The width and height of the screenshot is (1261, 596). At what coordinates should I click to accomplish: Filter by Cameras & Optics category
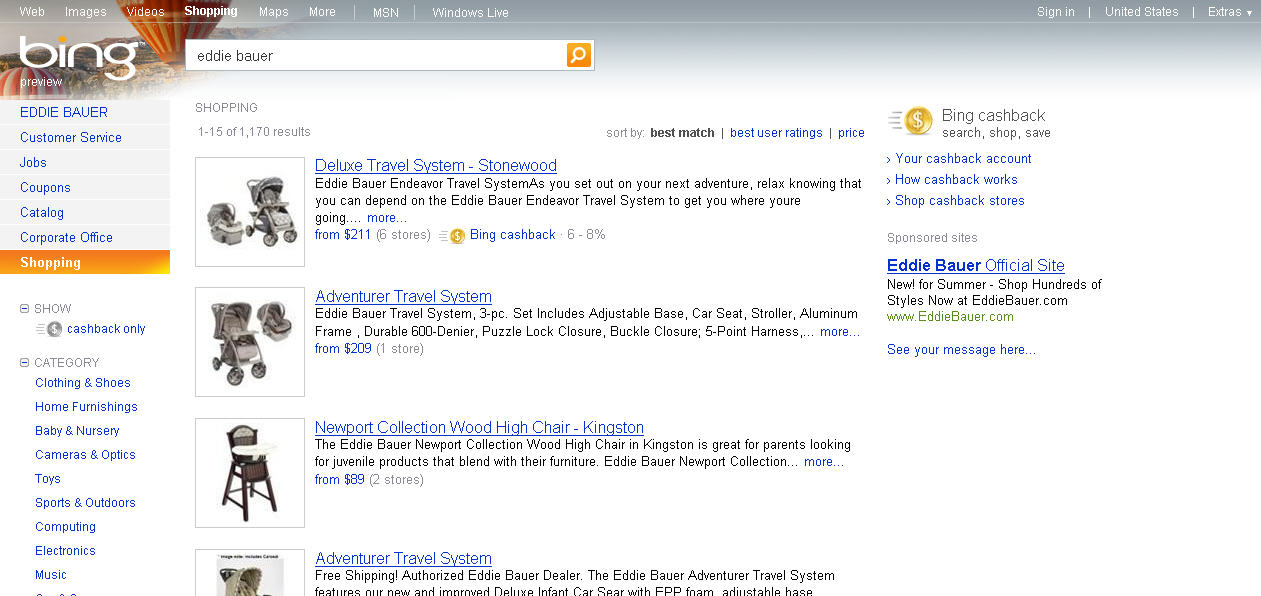coord(85,455)
